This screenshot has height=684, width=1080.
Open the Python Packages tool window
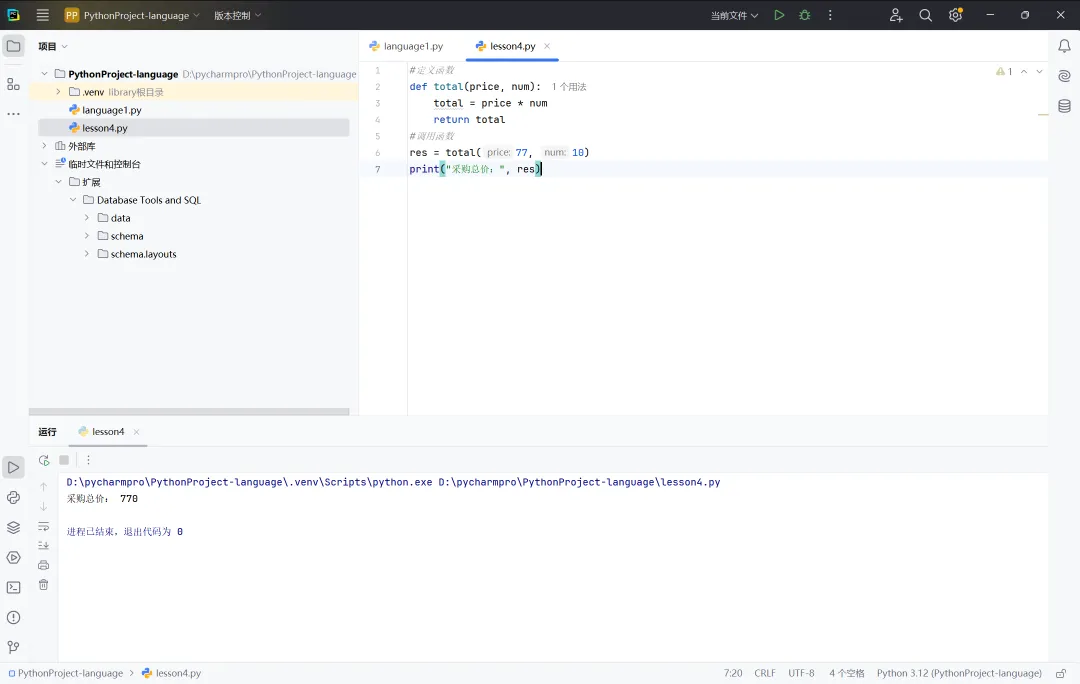pos(14,497)
